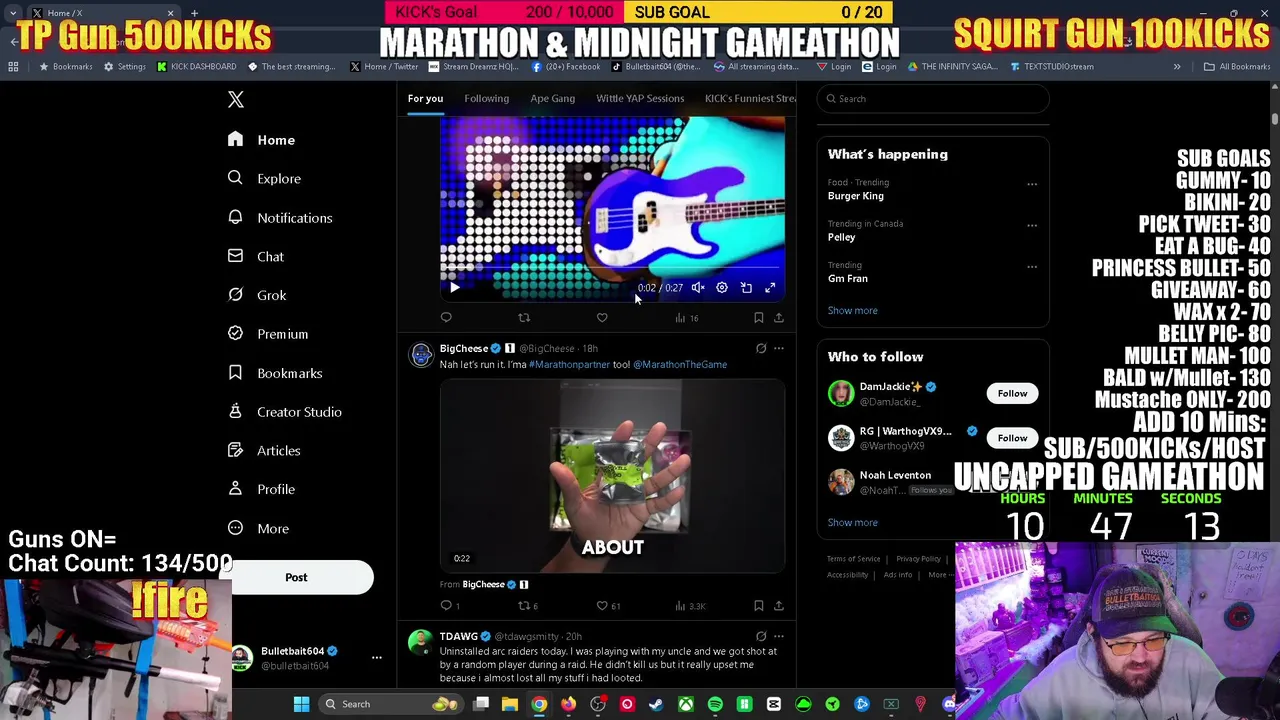The width and height of the screenshot is (1280, 720).
Task: Share the bass guitar video post
Action: pos(779,318)
